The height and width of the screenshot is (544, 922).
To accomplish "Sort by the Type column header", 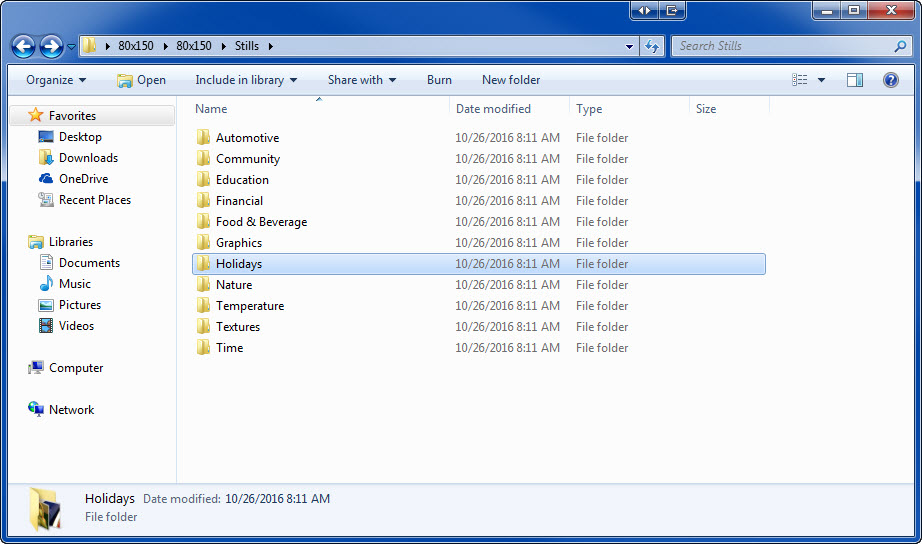I will tap(589, 109).
